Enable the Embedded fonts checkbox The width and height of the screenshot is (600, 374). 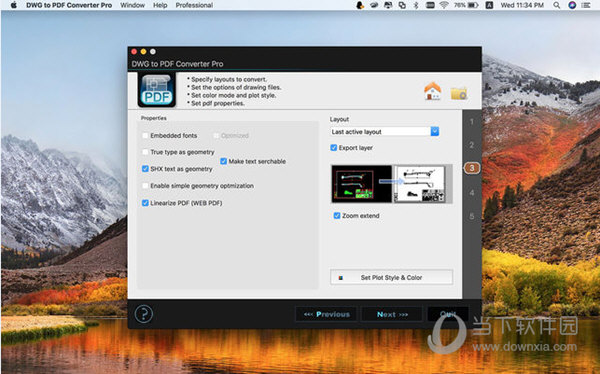coord(145,136)
